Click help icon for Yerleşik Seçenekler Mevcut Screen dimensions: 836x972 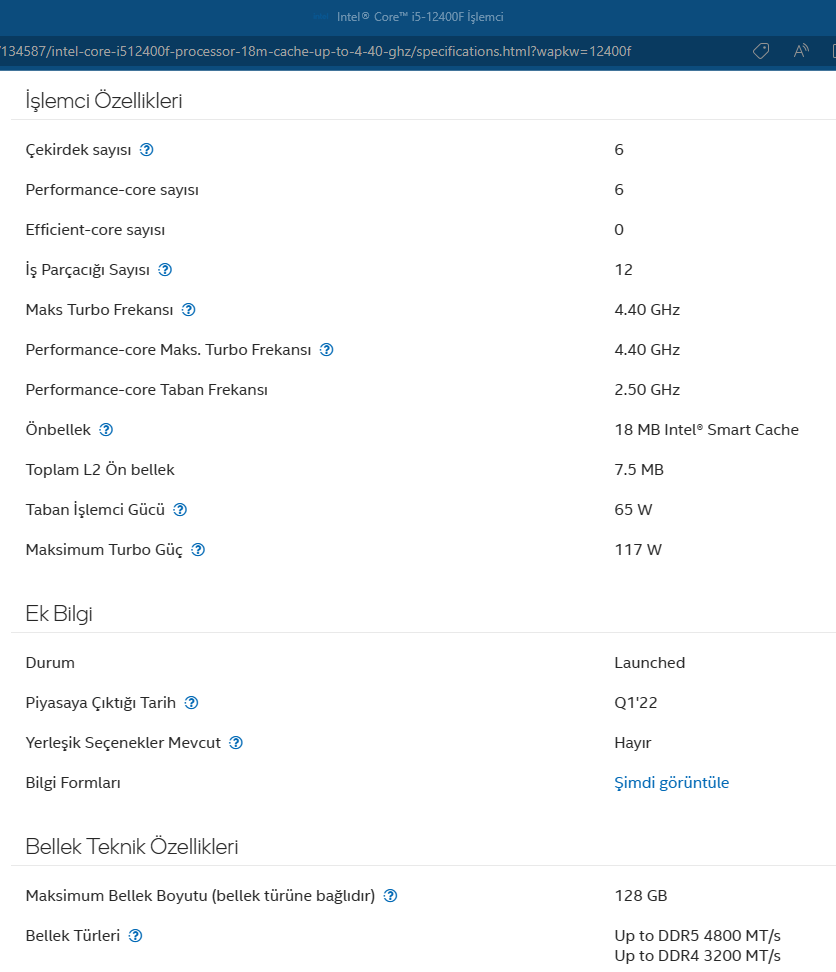point(236,743)
